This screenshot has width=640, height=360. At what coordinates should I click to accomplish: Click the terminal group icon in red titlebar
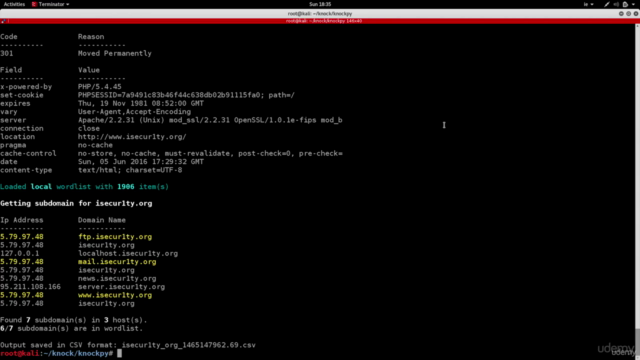(4, 21)
